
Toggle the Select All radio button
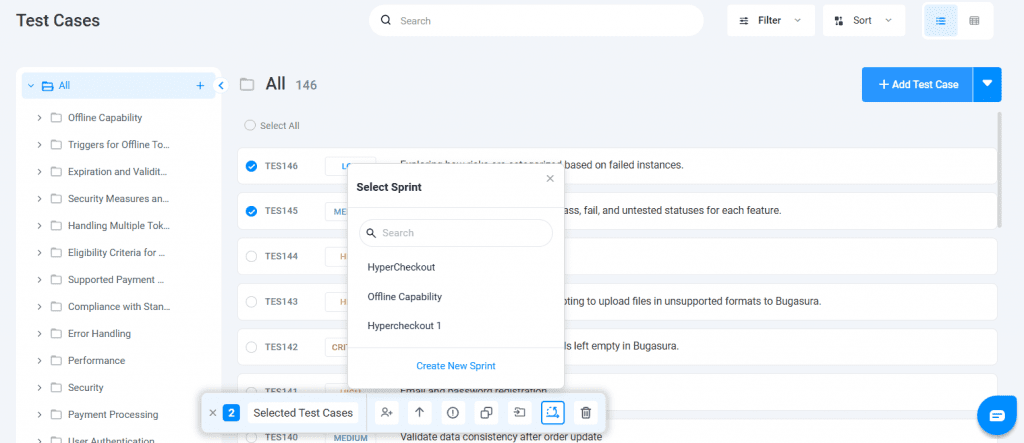[x=250, y=126]
